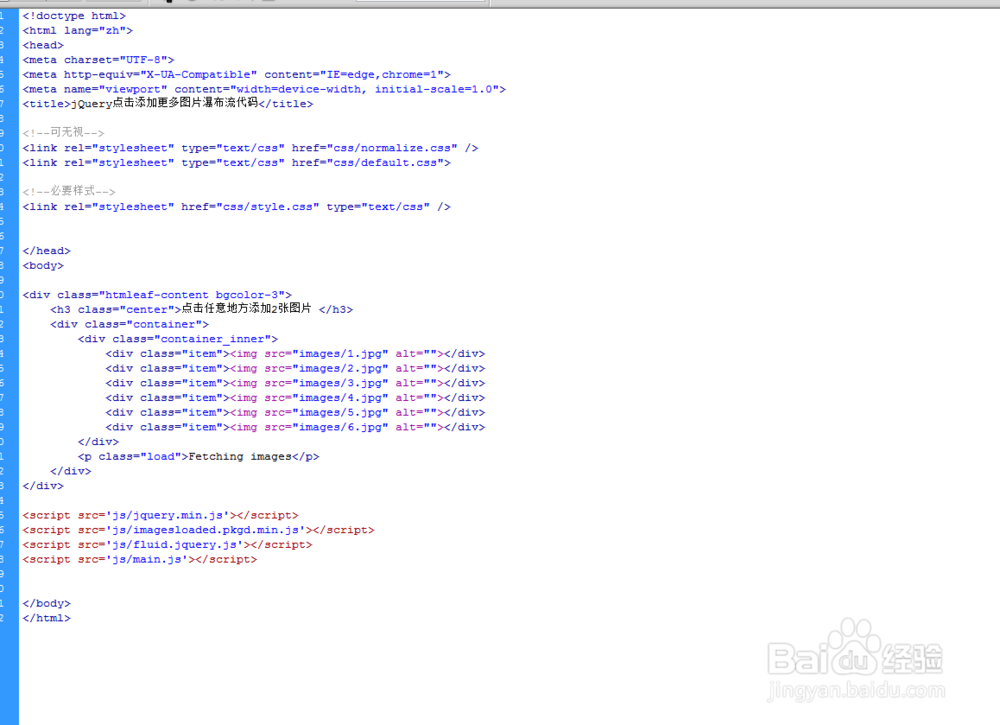Select the css/normalize.css link line
1000x725 pixels.
250,148
